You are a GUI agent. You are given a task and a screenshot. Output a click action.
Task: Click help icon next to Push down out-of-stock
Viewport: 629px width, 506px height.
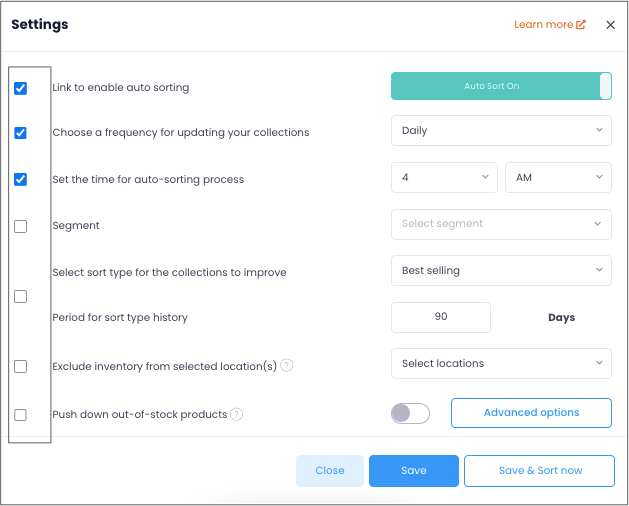(x=237, y=414)
